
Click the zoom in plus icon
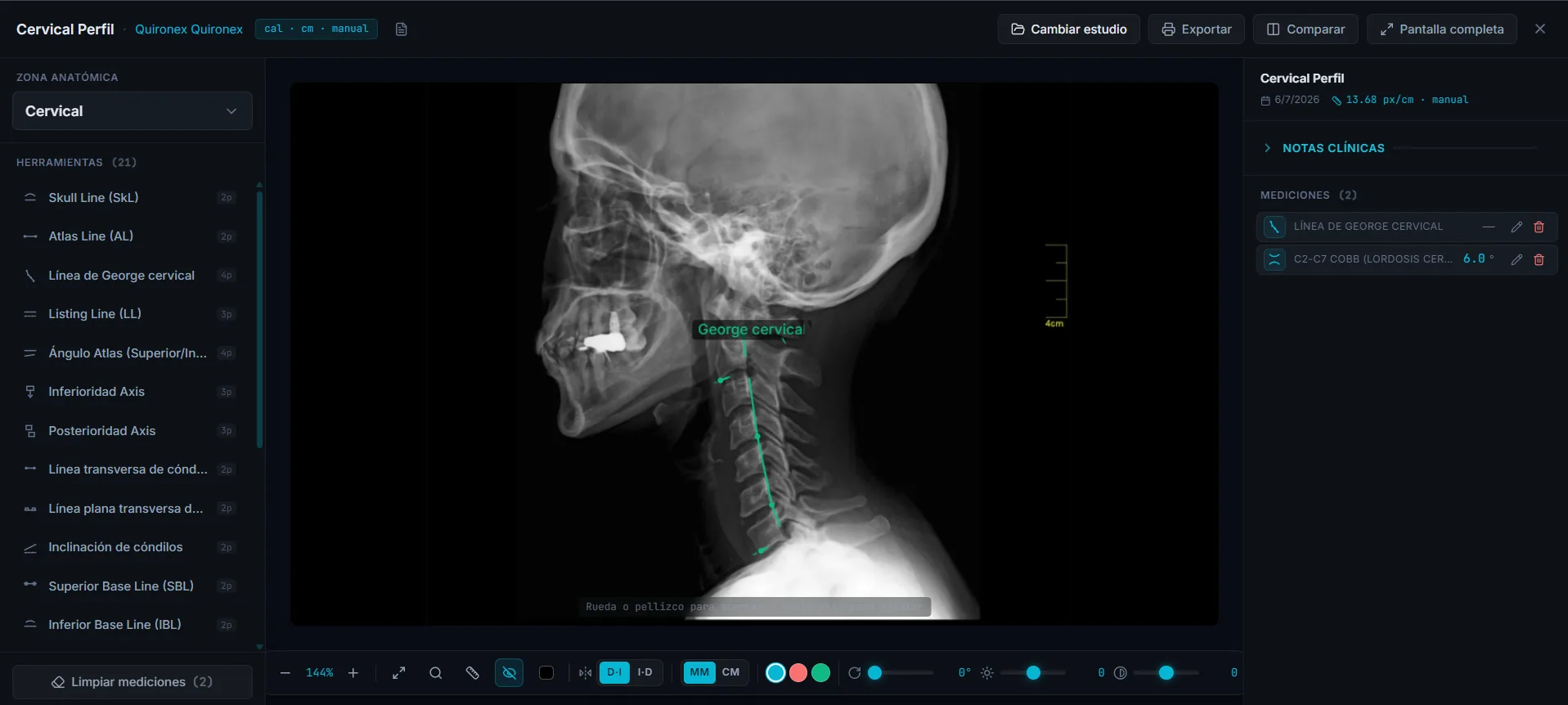(353, 673)
